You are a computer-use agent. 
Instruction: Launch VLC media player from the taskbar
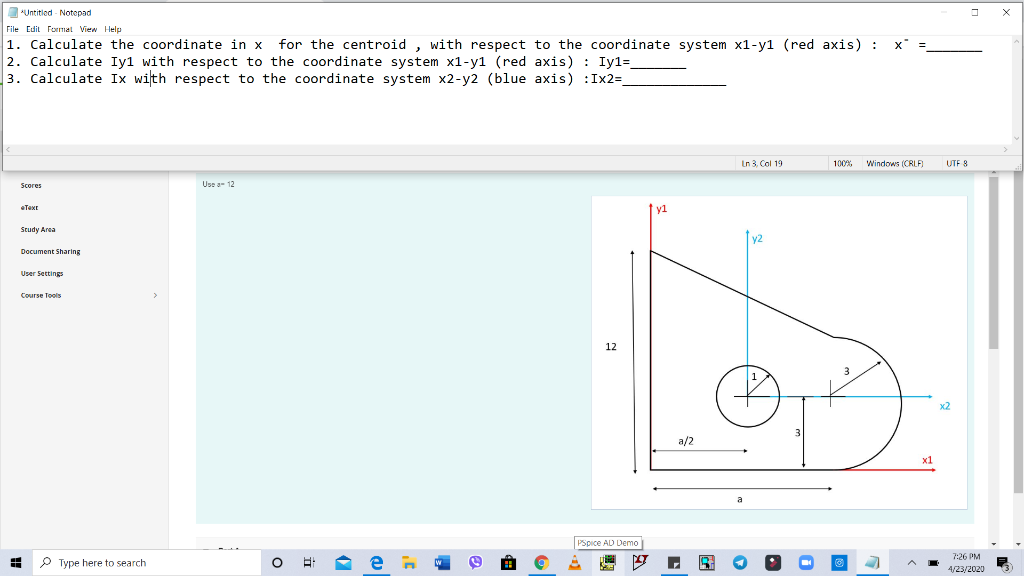coord(573,562)
